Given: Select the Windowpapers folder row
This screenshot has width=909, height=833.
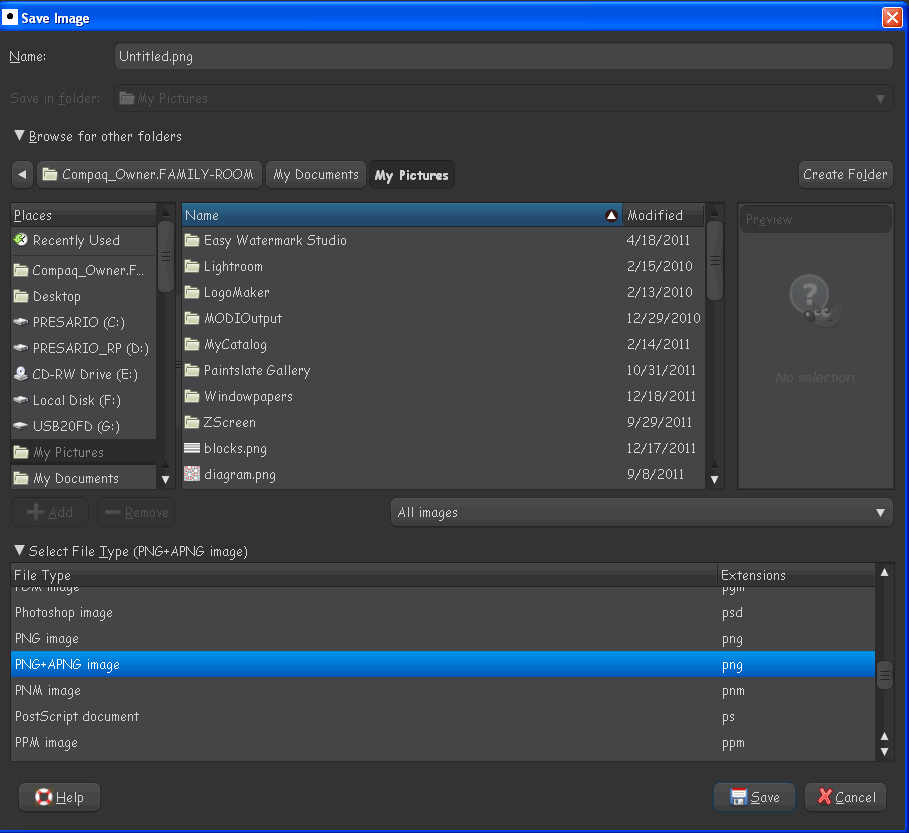Looking at the screenshot, I should tap(443, 397).
